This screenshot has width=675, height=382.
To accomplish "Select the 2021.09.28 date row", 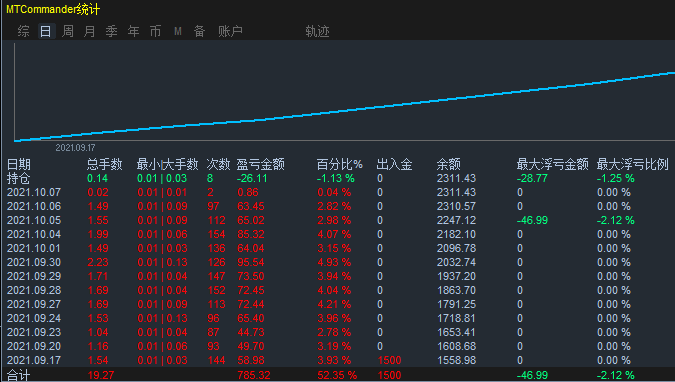I will [338, 290].
